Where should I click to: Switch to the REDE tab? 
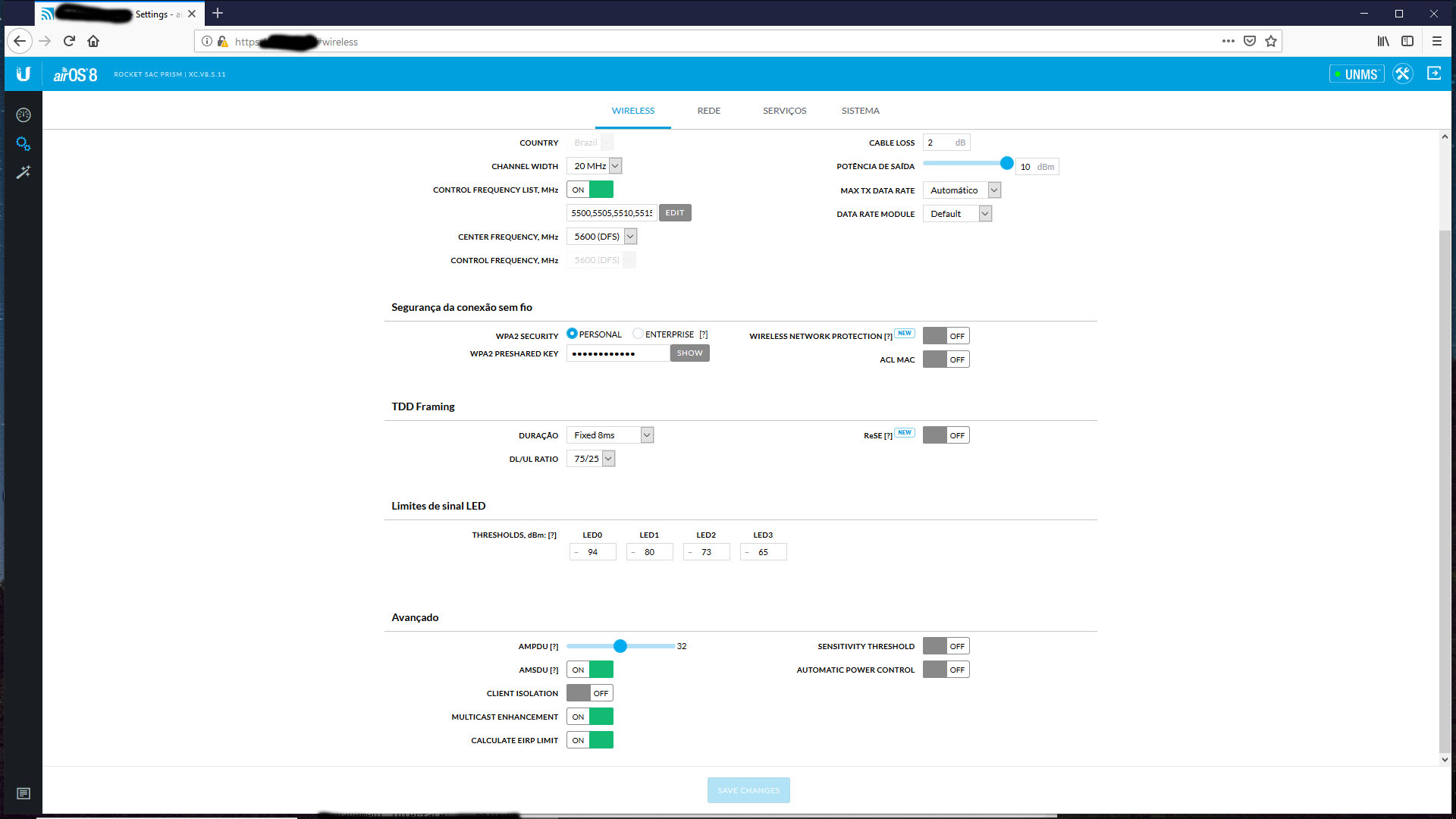coord(708,111)
